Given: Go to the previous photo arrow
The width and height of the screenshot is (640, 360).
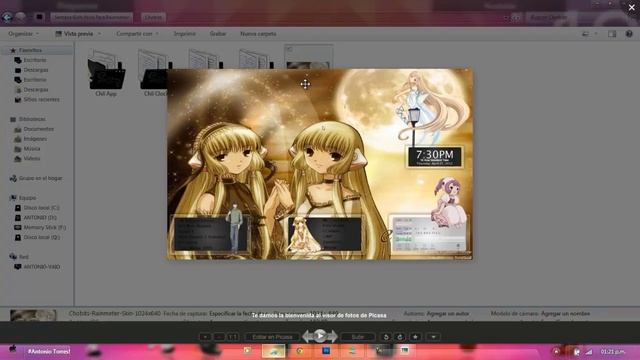Looking at the screenshot, I should click(x=307, y=336).
